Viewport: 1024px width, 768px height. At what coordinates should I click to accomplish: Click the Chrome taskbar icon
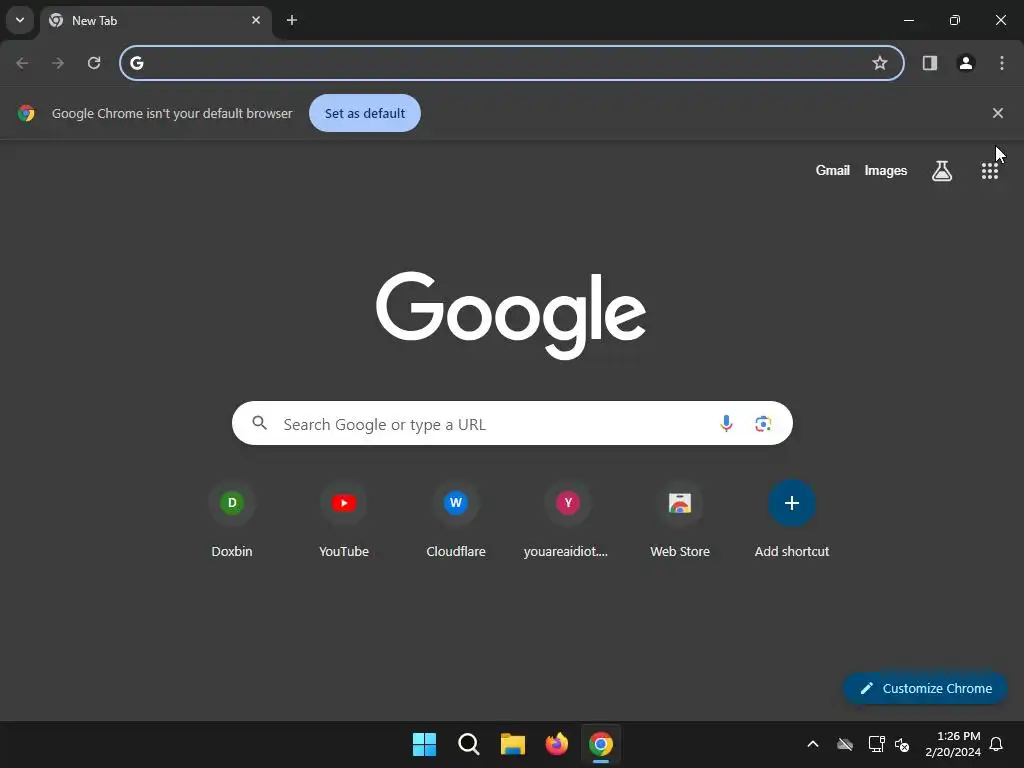click(x=601, y=744)
